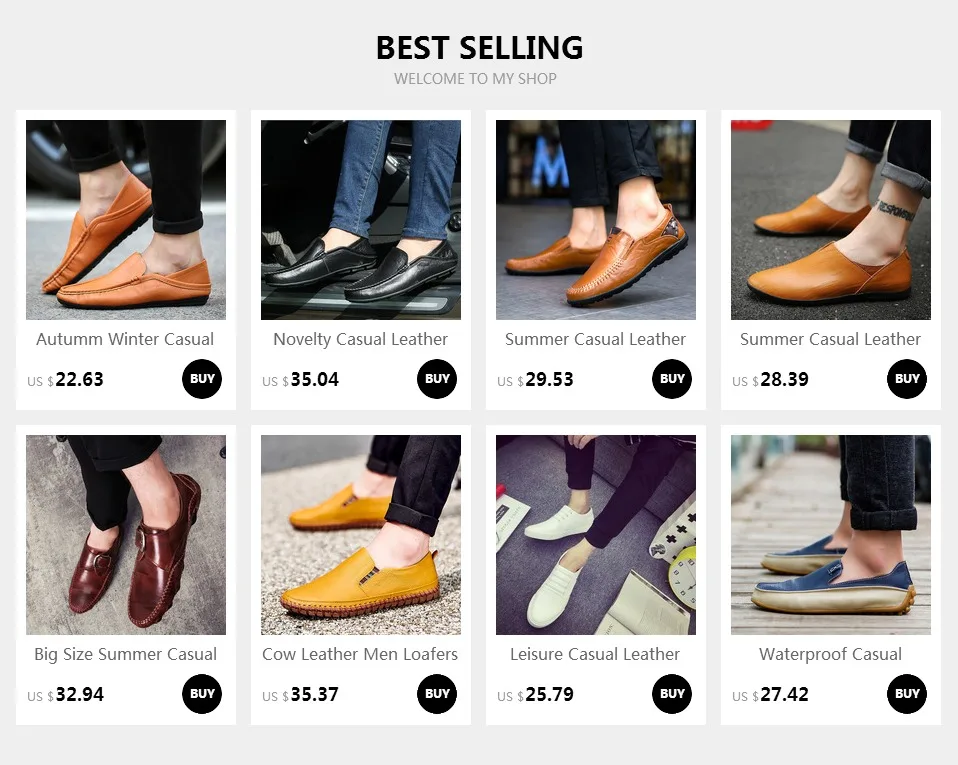Click the Novelty Casual Leather product title
Viewport: 958px width, 765px height.
pyautogui.click(x=360, y=339)
